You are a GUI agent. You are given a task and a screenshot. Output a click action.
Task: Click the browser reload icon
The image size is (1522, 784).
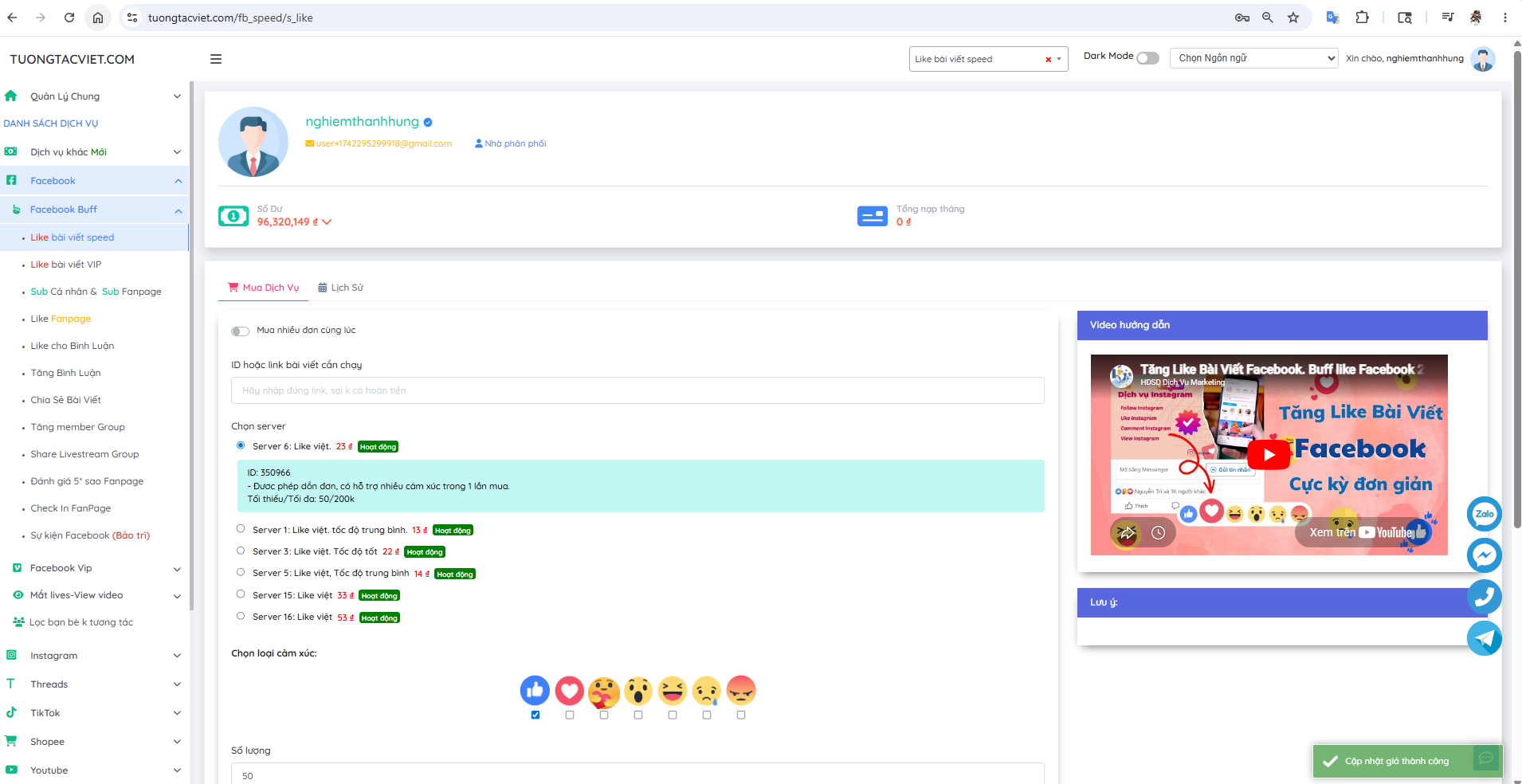click(x=69, y=18)
